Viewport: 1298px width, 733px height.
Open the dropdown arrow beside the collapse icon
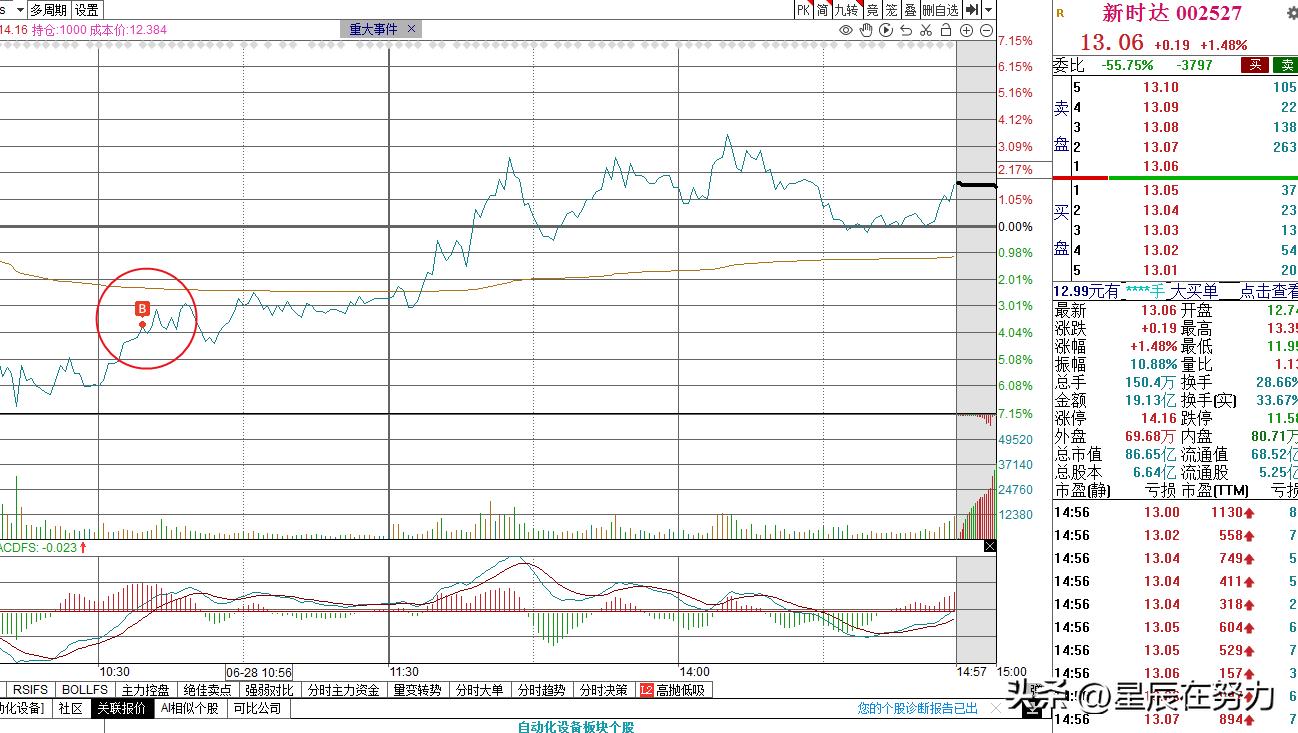pos(989,10)
